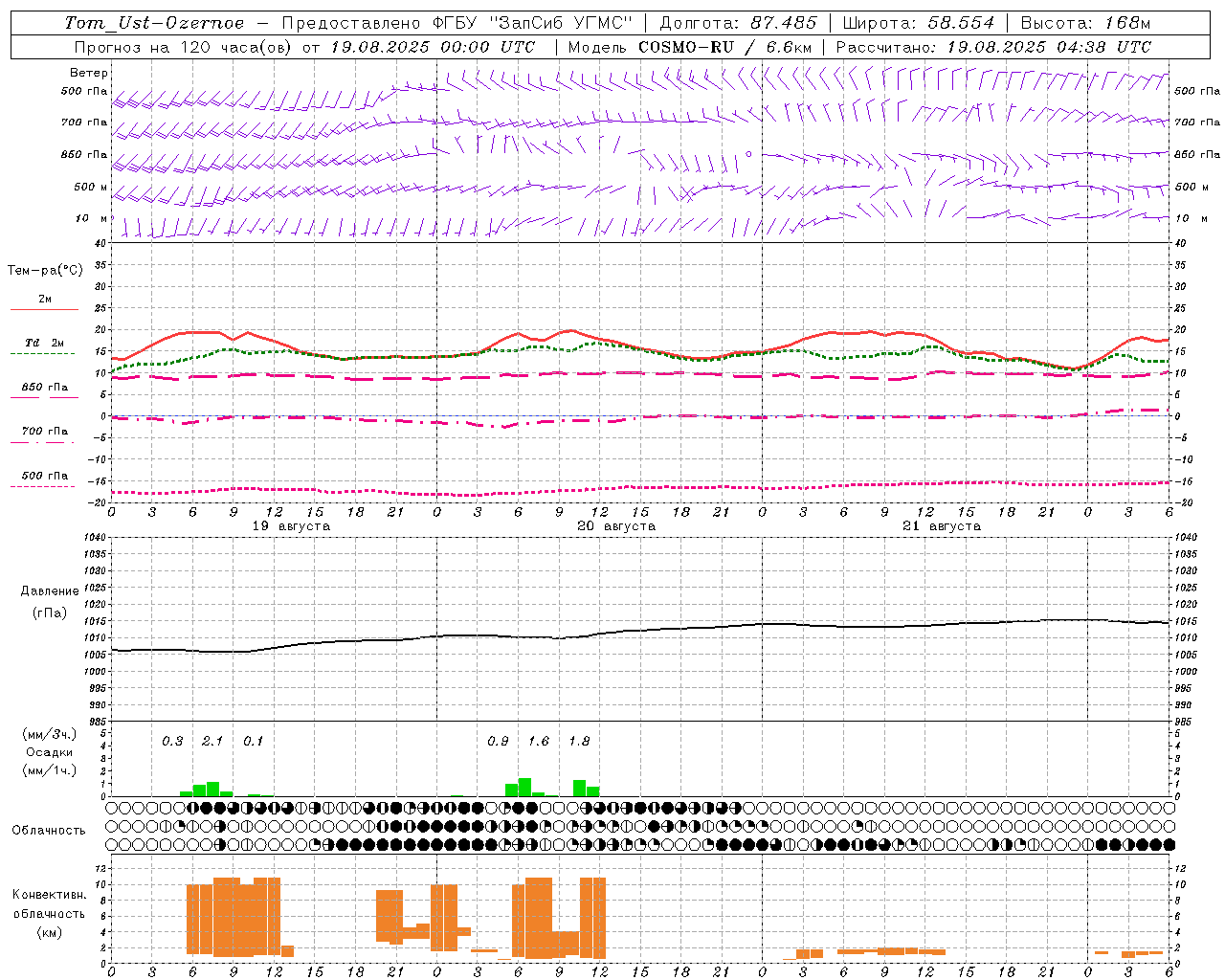This screenshot has height=980, width=1225.
Task: Click the (км) unit label under convective cloudiness
Action: click(50, 932)
